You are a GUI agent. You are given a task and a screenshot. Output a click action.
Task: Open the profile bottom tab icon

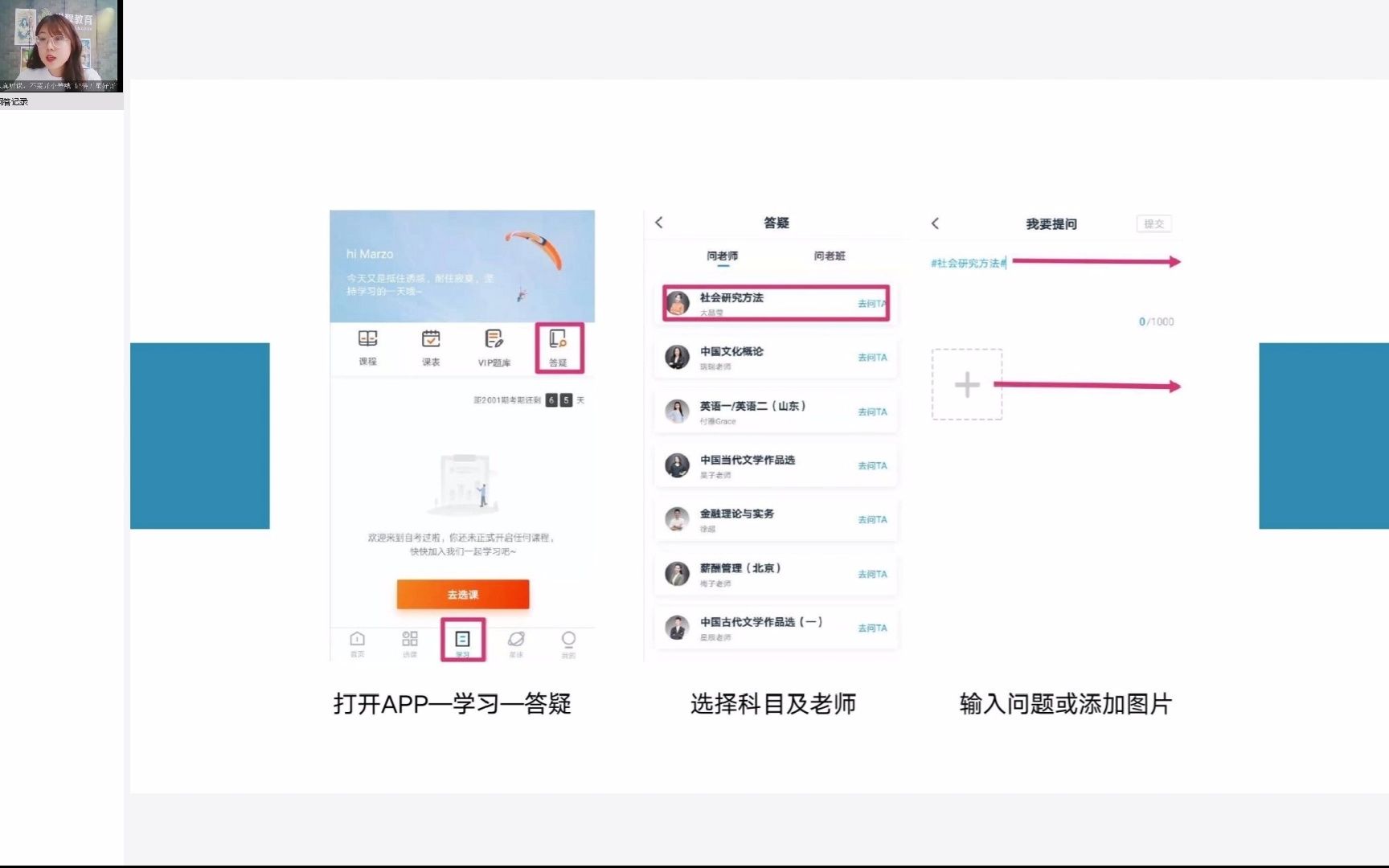pyautogui.click(x=568, y=639)
